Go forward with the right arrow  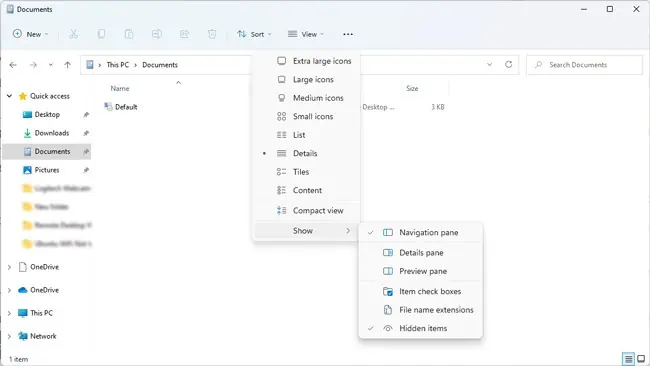(33, 65)
